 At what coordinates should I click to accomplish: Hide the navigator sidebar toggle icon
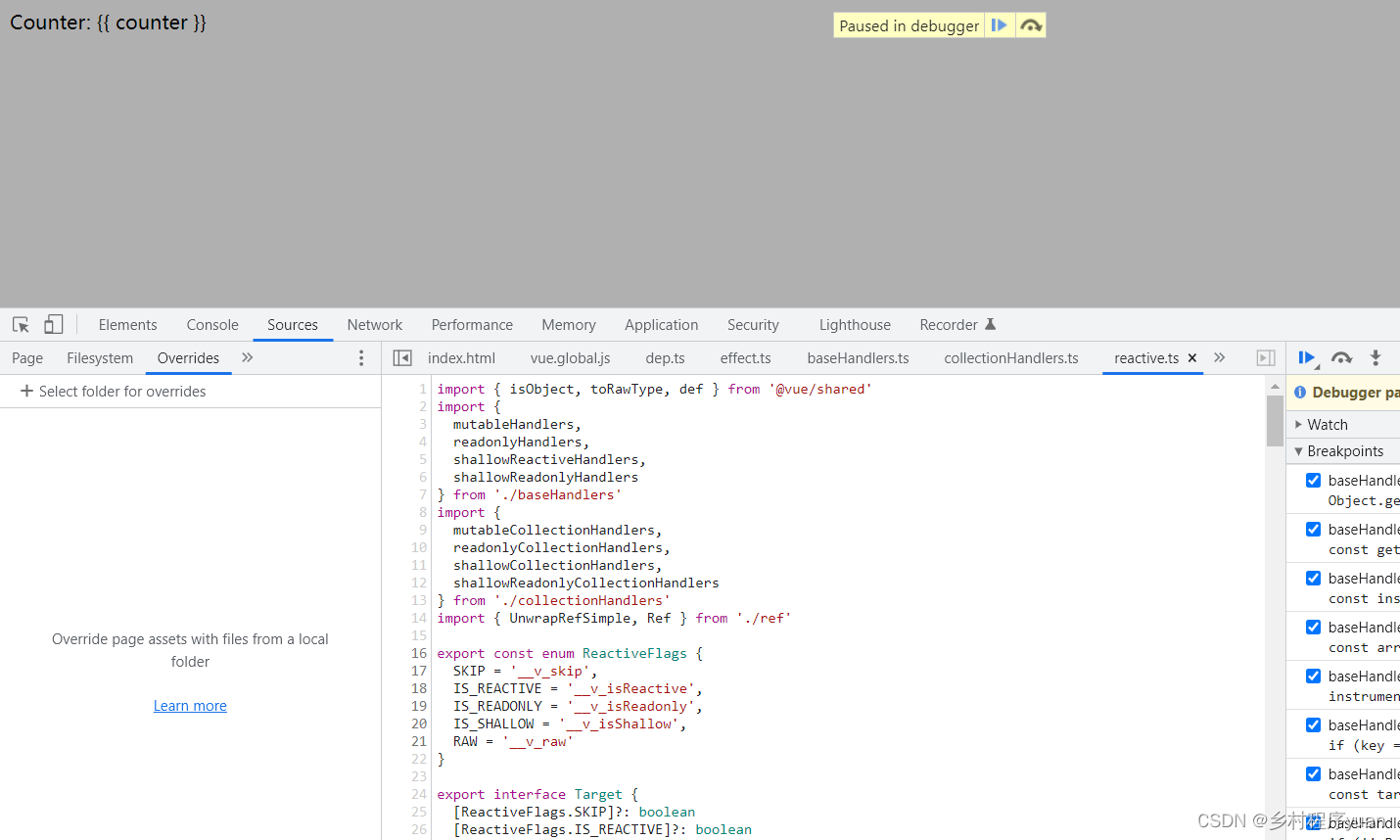pos(402,358)
